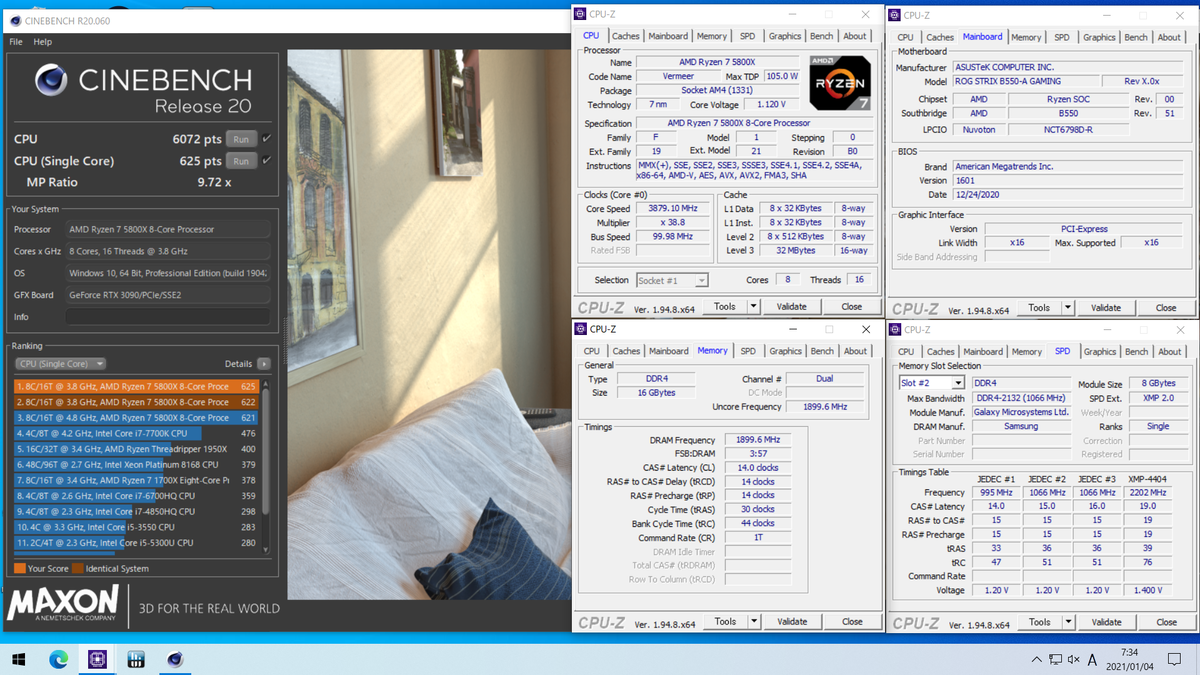Switch to CPU-Z via its purple taskbar icon
1200x675 pixels.
pyautogui.click(x=97, y=659)
